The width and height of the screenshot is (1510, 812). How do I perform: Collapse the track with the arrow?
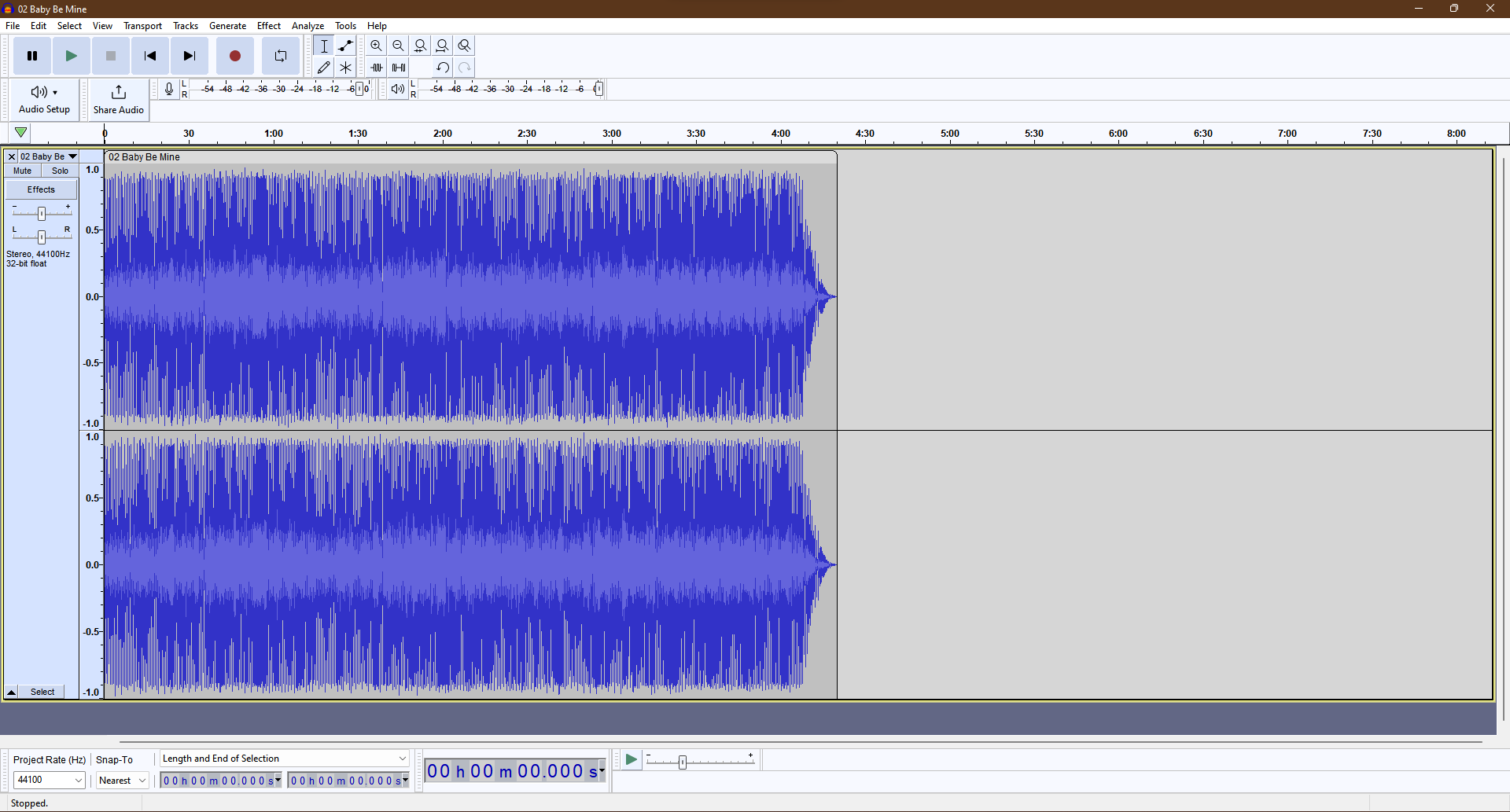[12, 692]
